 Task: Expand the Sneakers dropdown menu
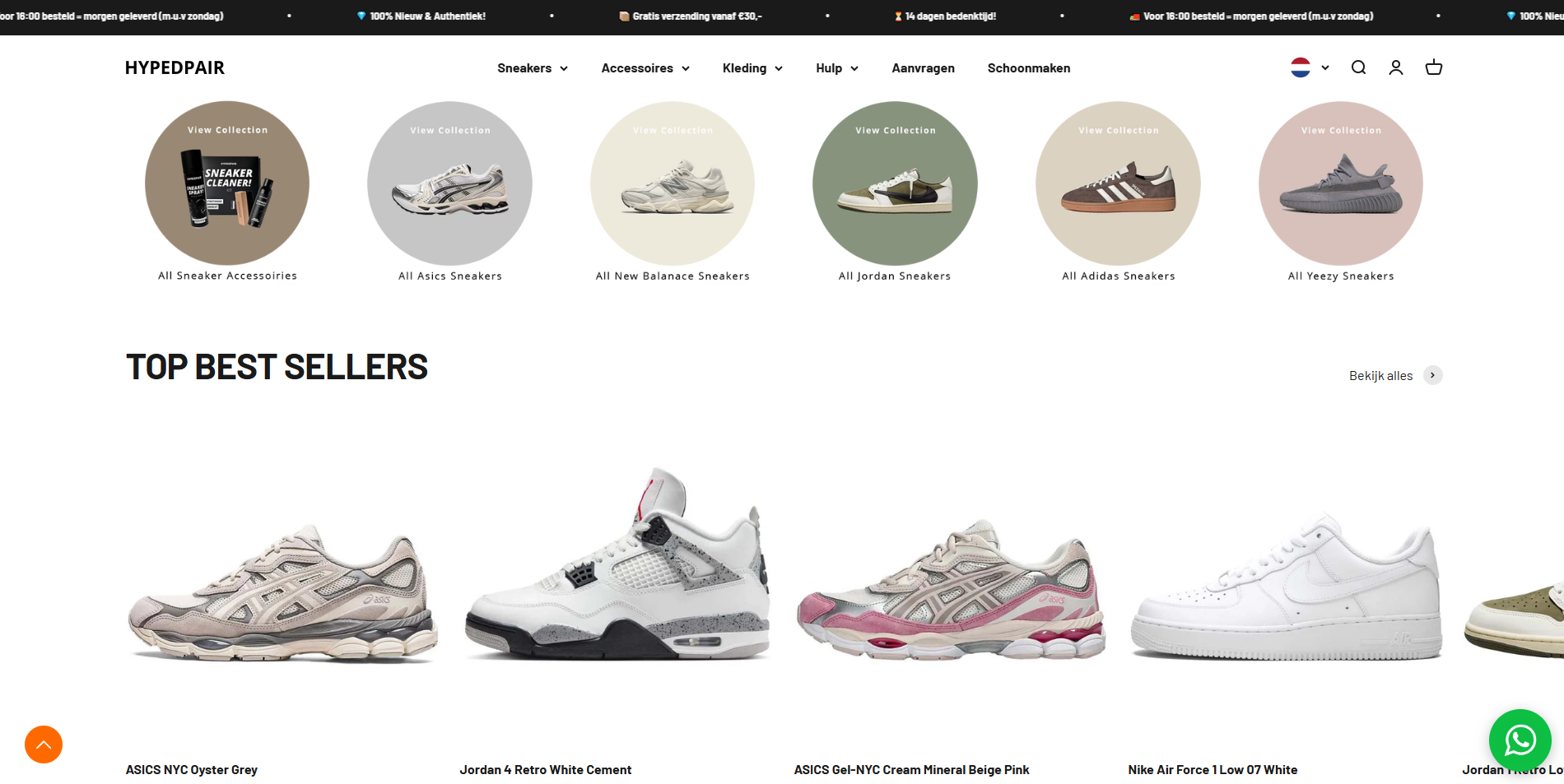pos(533,68)
